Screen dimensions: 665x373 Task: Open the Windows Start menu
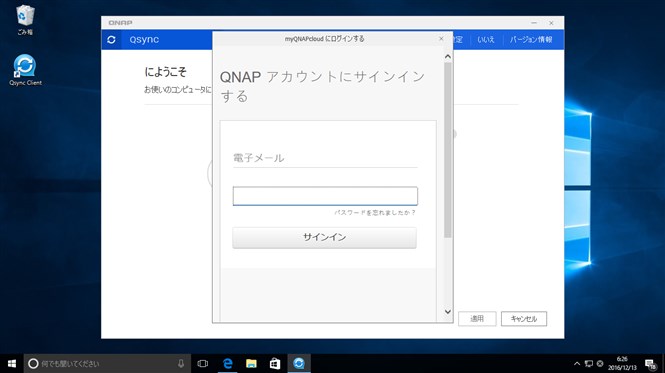12,363
